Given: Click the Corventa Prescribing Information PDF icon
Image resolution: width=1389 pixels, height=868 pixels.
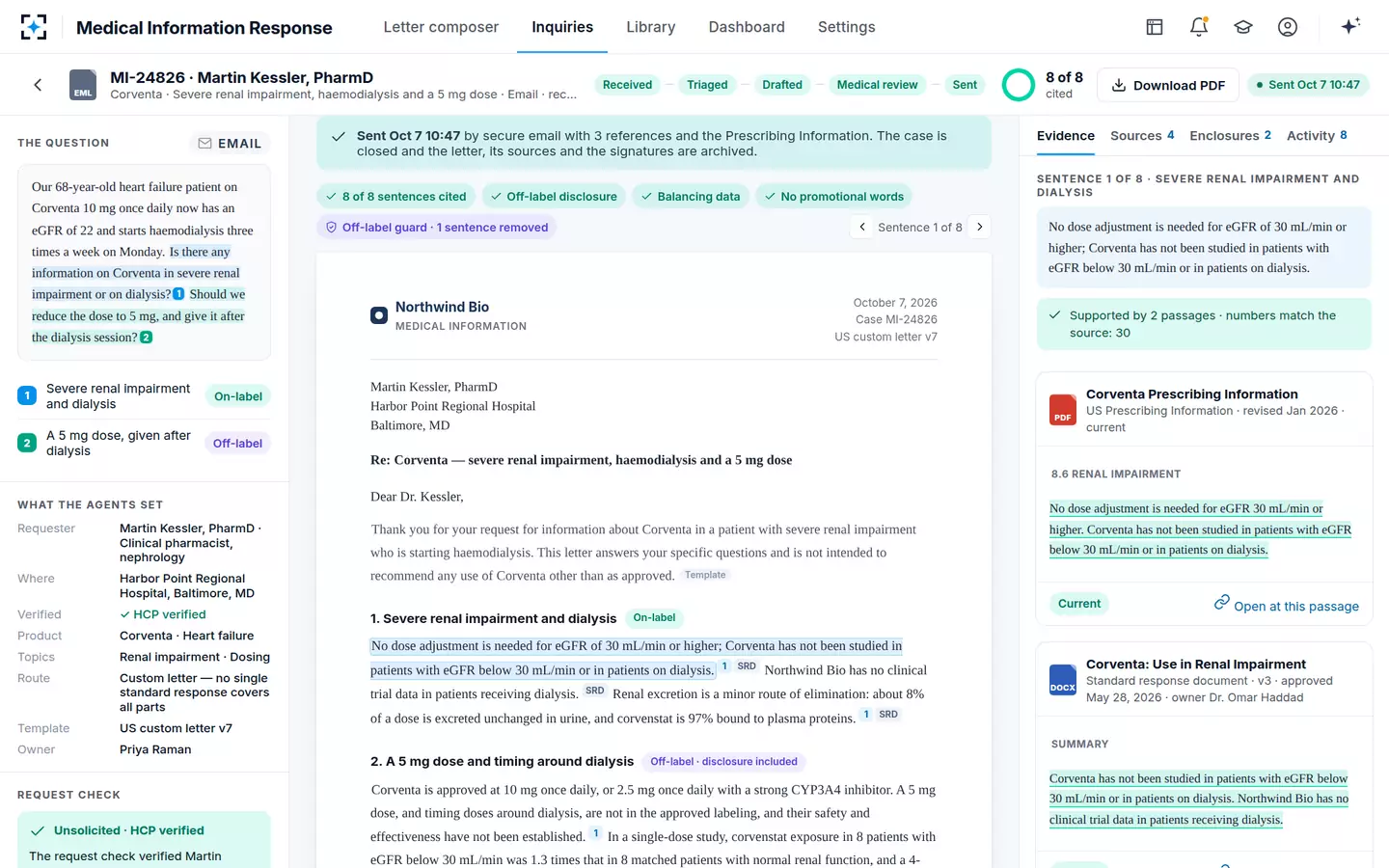Looking at the screenshot, I should coord(1063,410).
